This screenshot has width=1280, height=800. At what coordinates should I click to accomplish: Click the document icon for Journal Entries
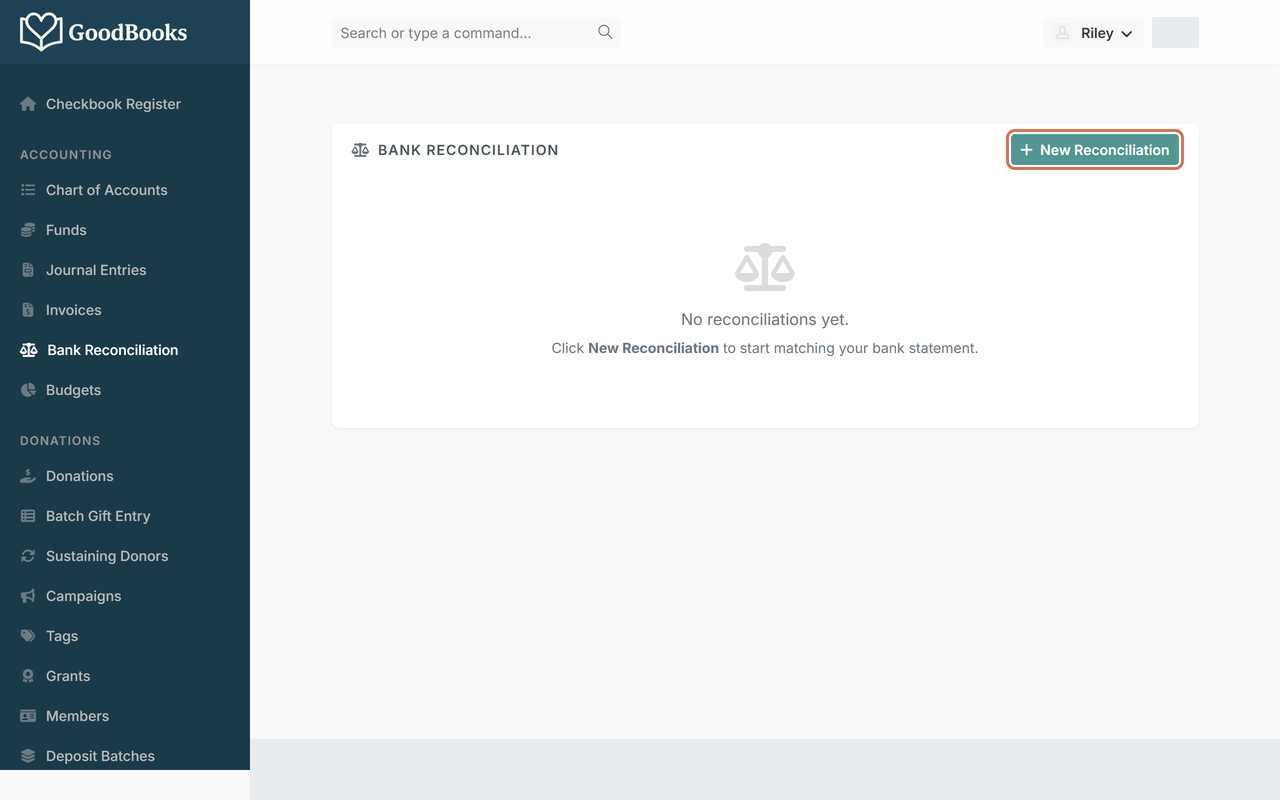tap(28, 270)
